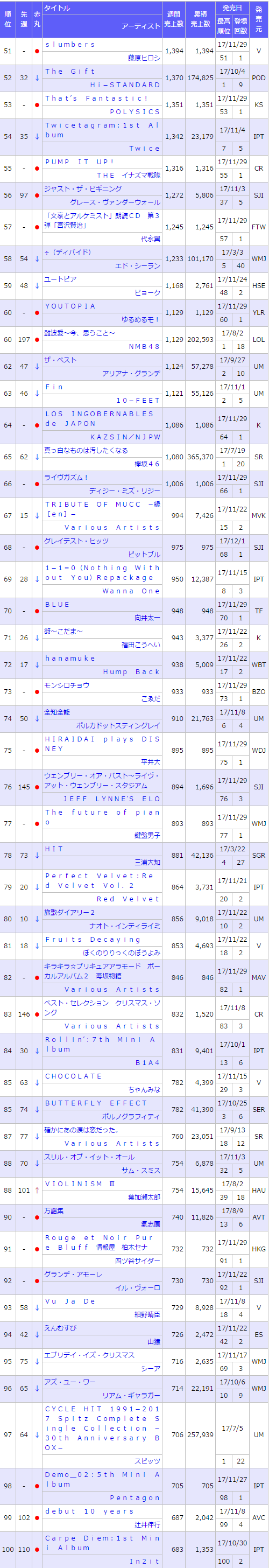Open artist link POLYSICS
269x1568 pixels.
pos(134,112)
